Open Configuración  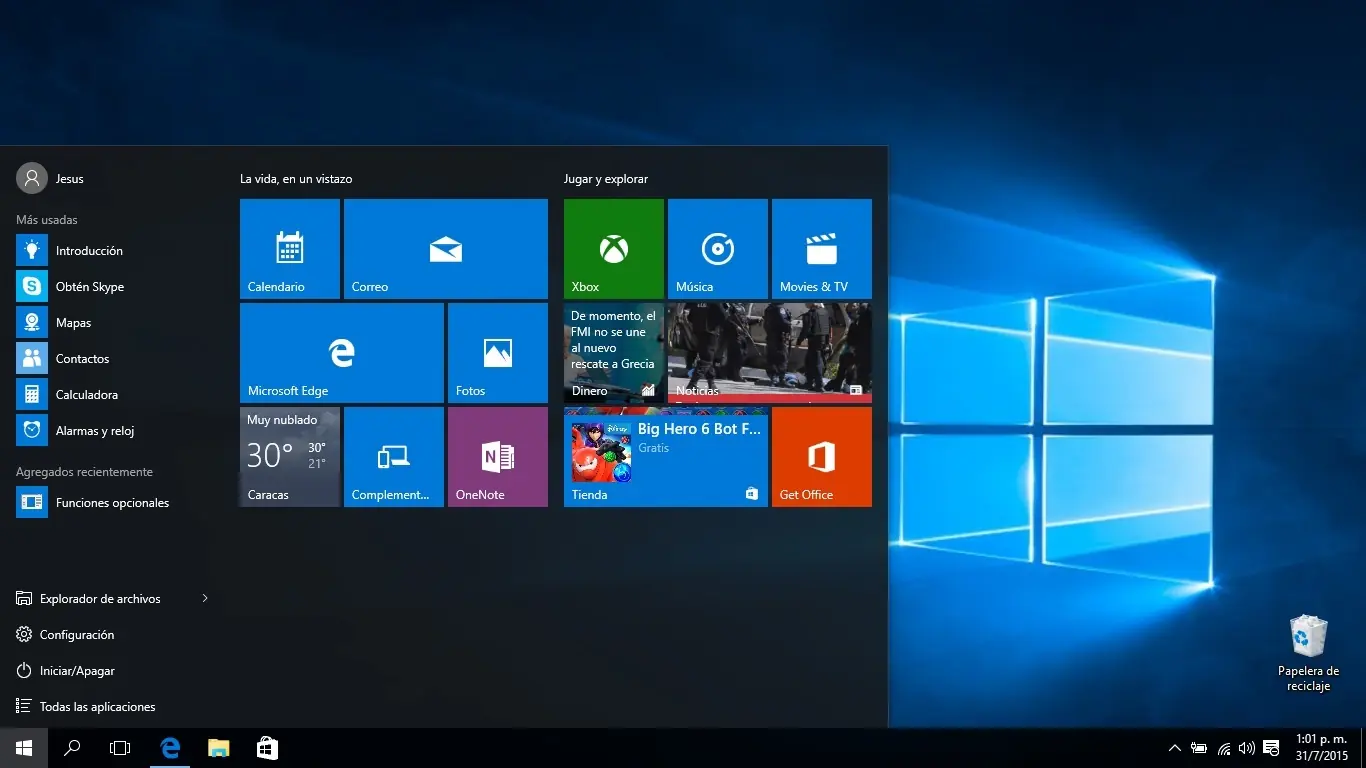coord(78,634)
